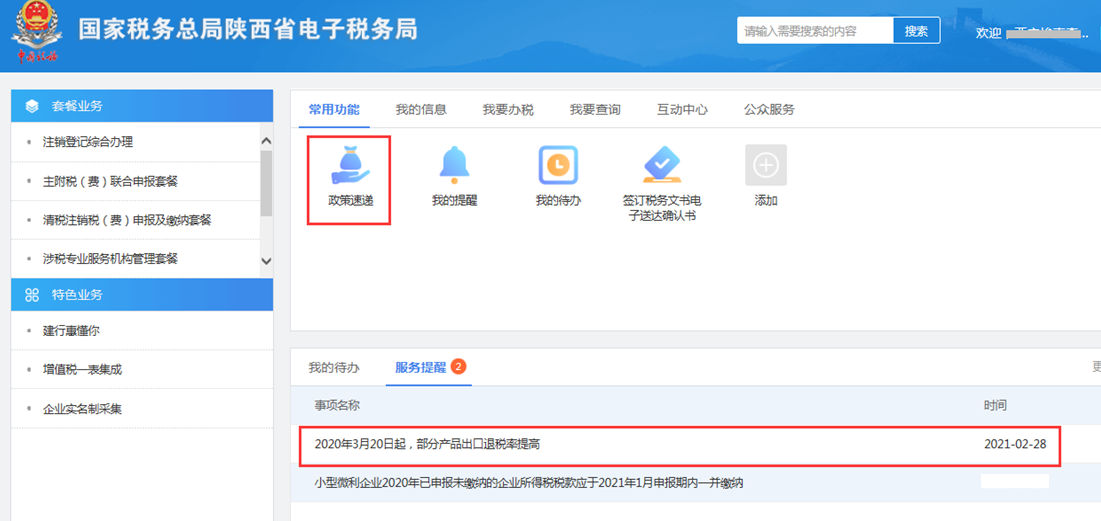
Task: Switch to the 我的信息 tab
Action: pos(420,110)
